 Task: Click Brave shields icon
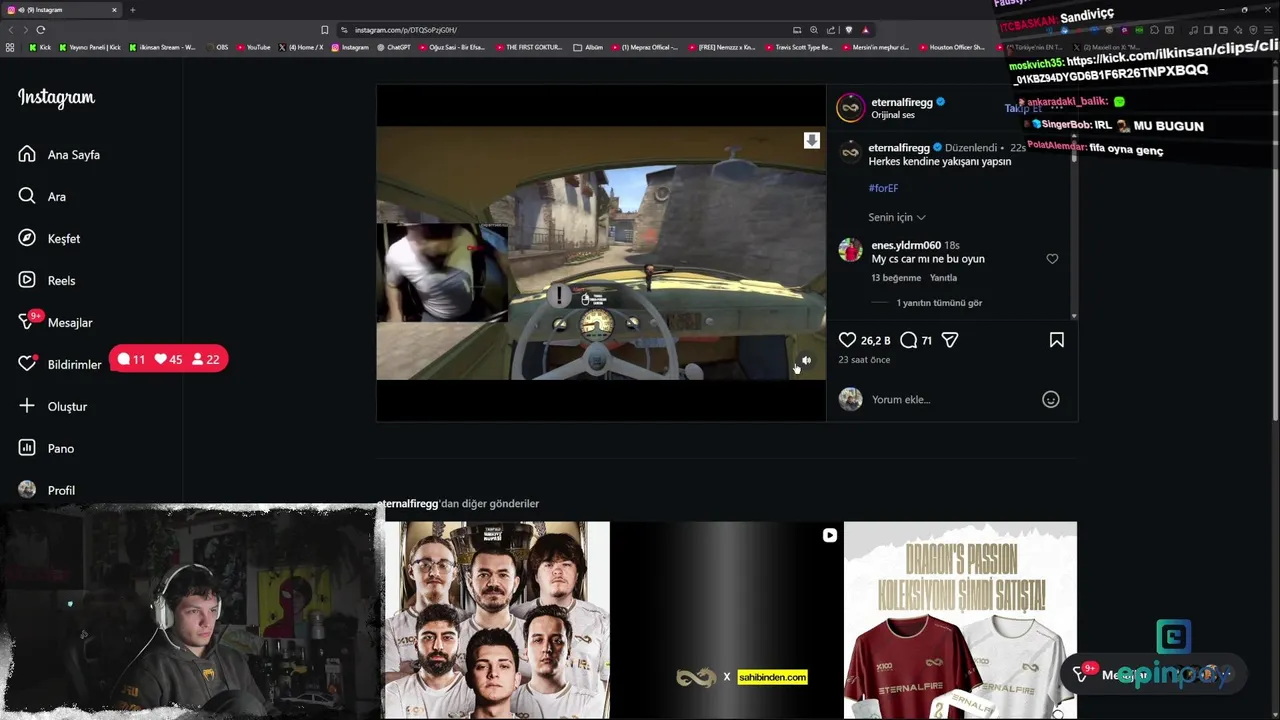point(849,30)
